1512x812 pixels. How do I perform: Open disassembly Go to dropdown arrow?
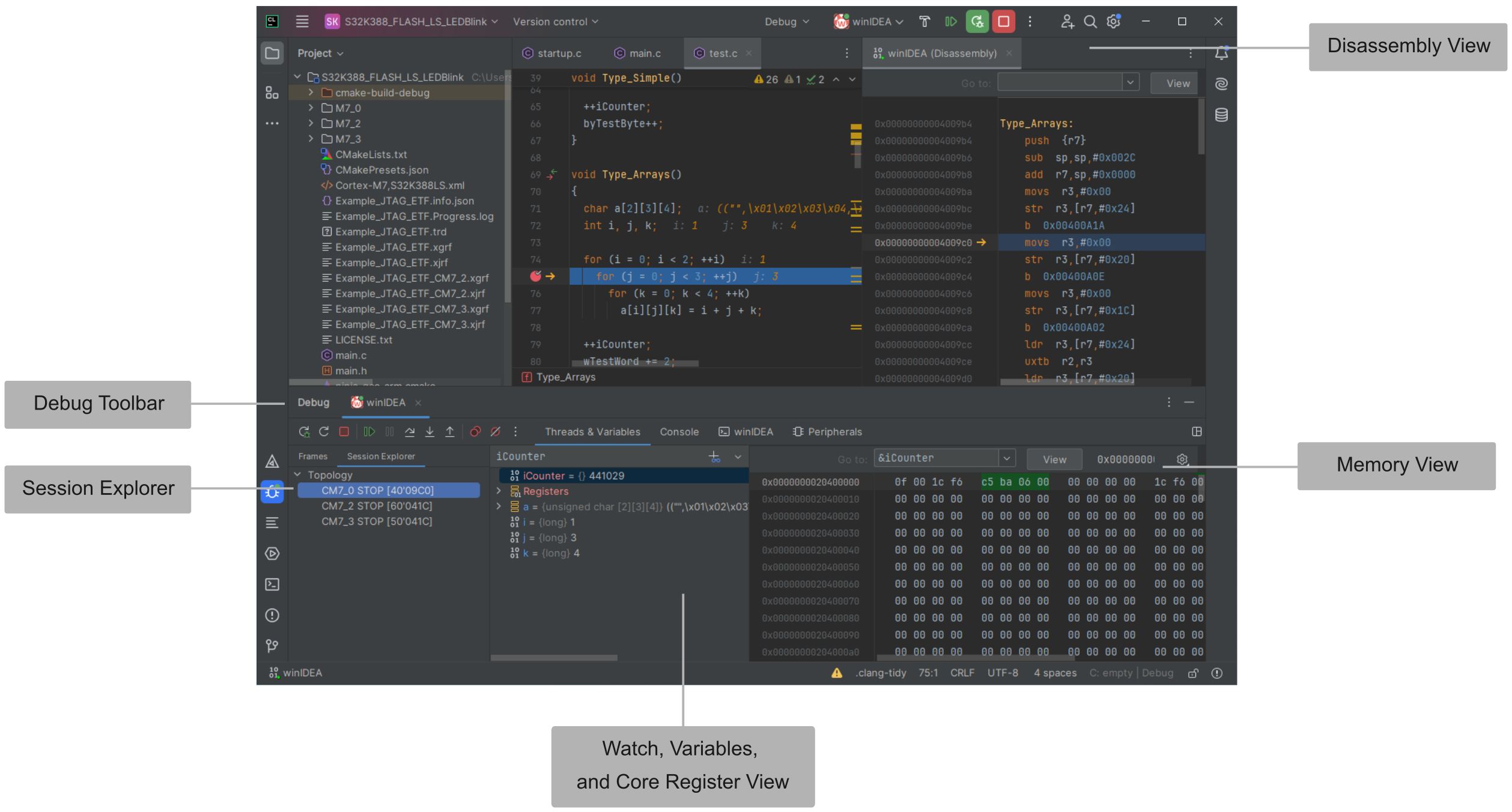[x=1131, y=82]
